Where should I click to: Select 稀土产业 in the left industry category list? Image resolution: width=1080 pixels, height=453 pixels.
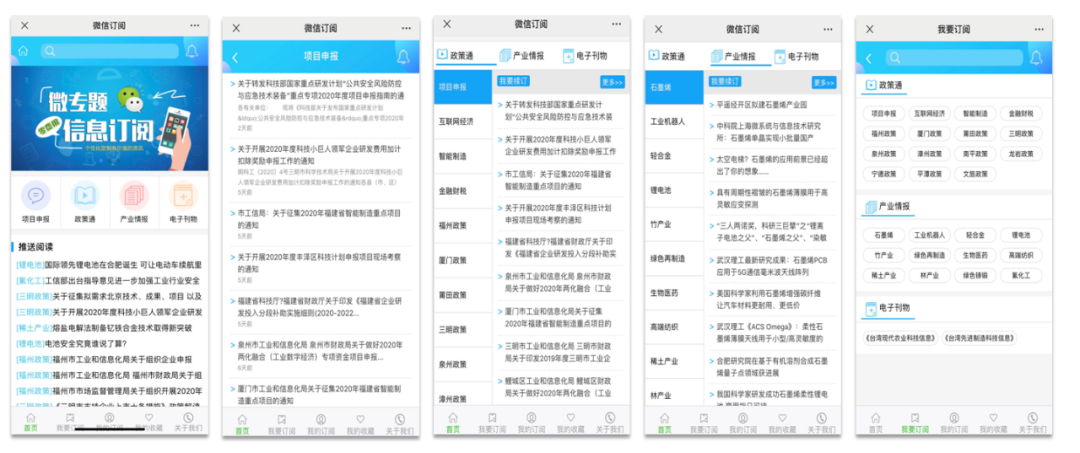[x=674, y=361]
